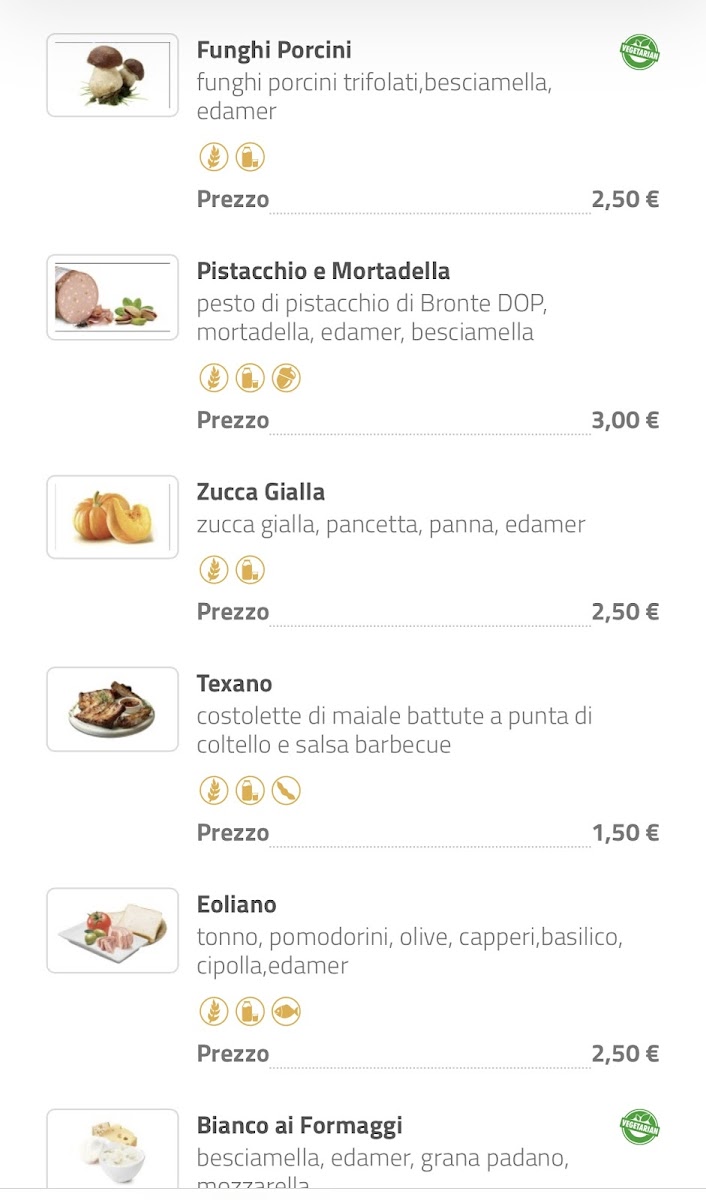This screenshot has height=1200, width=706.
Task: Select the milk allergen icon under Zucca Gialla
Action: pyautogui.click(x=251, y=569)
